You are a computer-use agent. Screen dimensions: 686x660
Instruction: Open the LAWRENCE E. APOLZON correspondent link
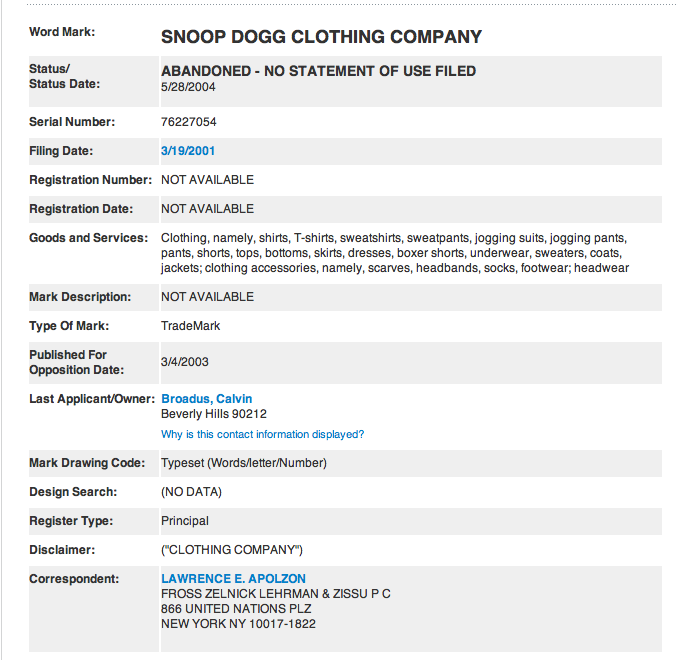pyautogui.click(x=233, y=579)
